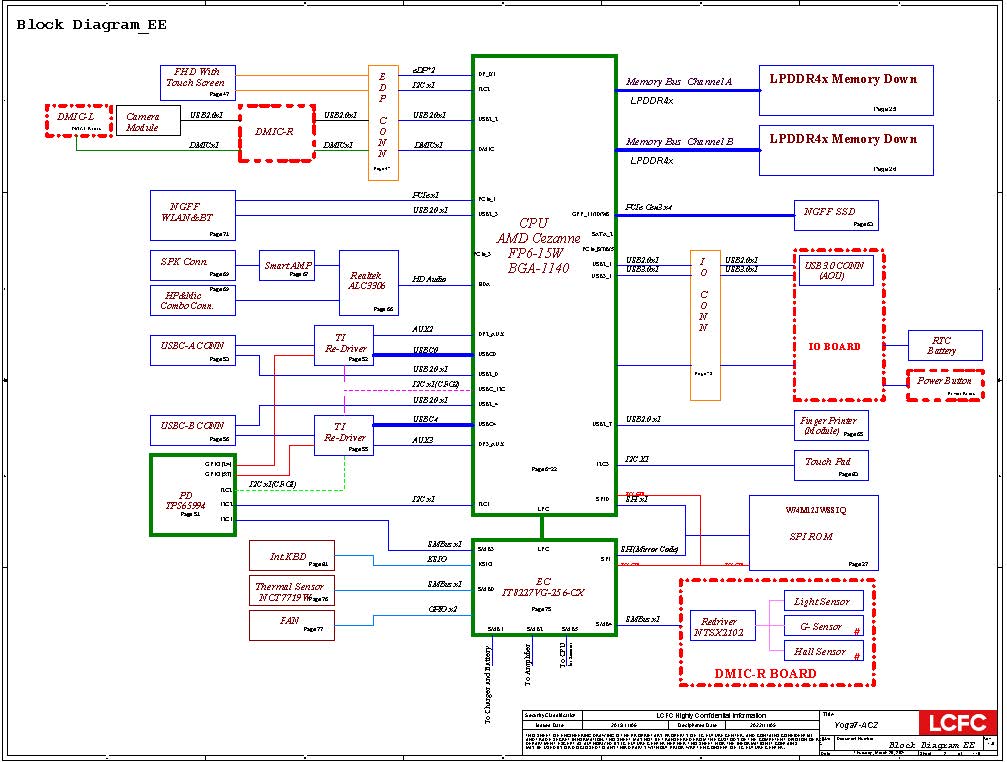Select the LCFC Highly Confidential Information text
Screen dimensions: 1007x762
click(x=711, y=715)
